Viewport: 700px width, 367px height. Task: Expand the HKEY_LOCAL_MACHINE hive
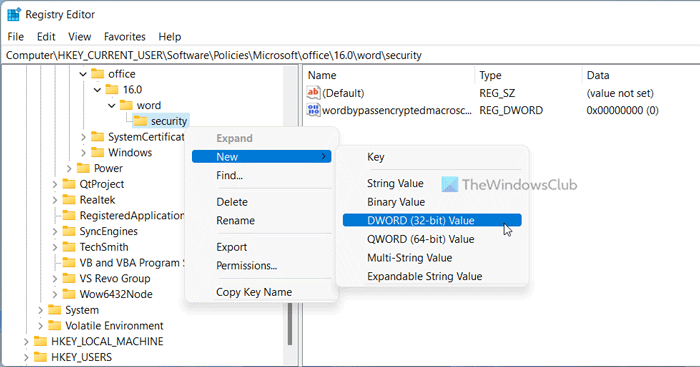[26, 342]
